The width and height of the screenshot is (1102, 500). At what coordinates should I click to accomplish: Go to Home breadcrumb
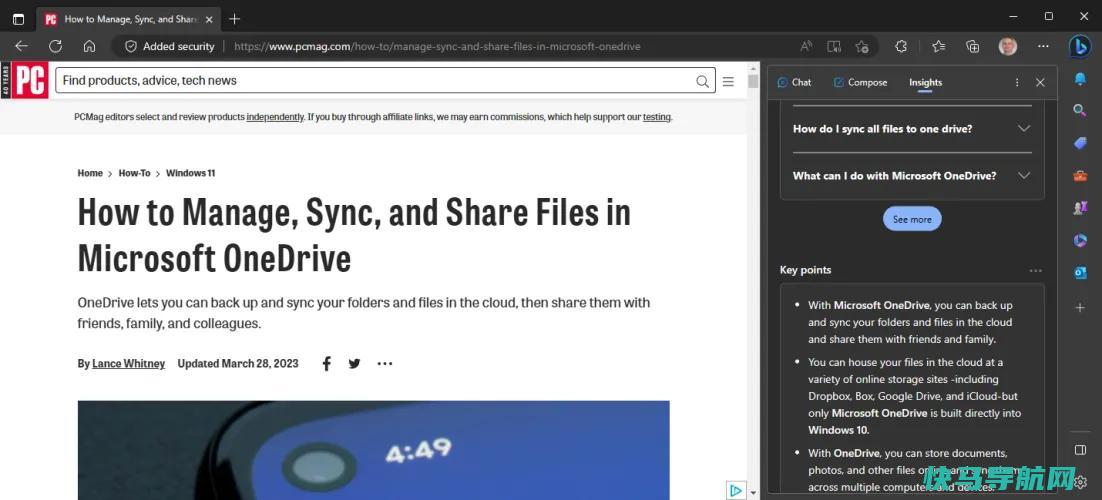point(90,173)
